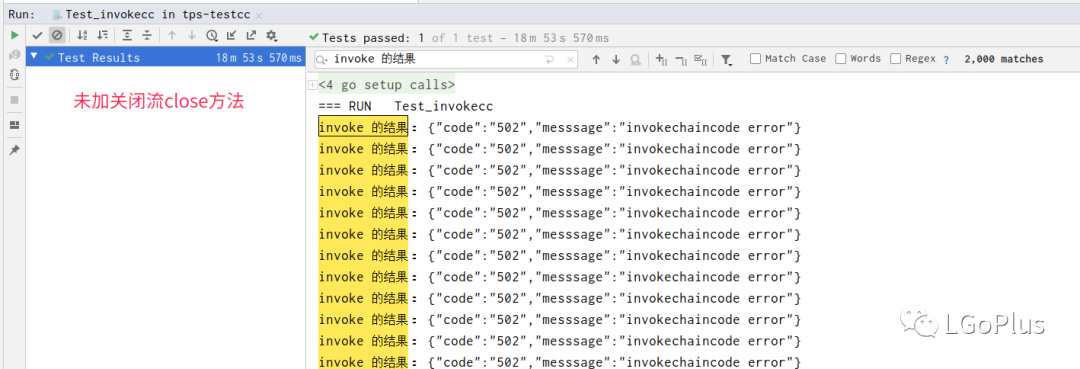1080x369 pixels.
Task: Click the boxed current match invoke 的结果
Action: (363, 127)
